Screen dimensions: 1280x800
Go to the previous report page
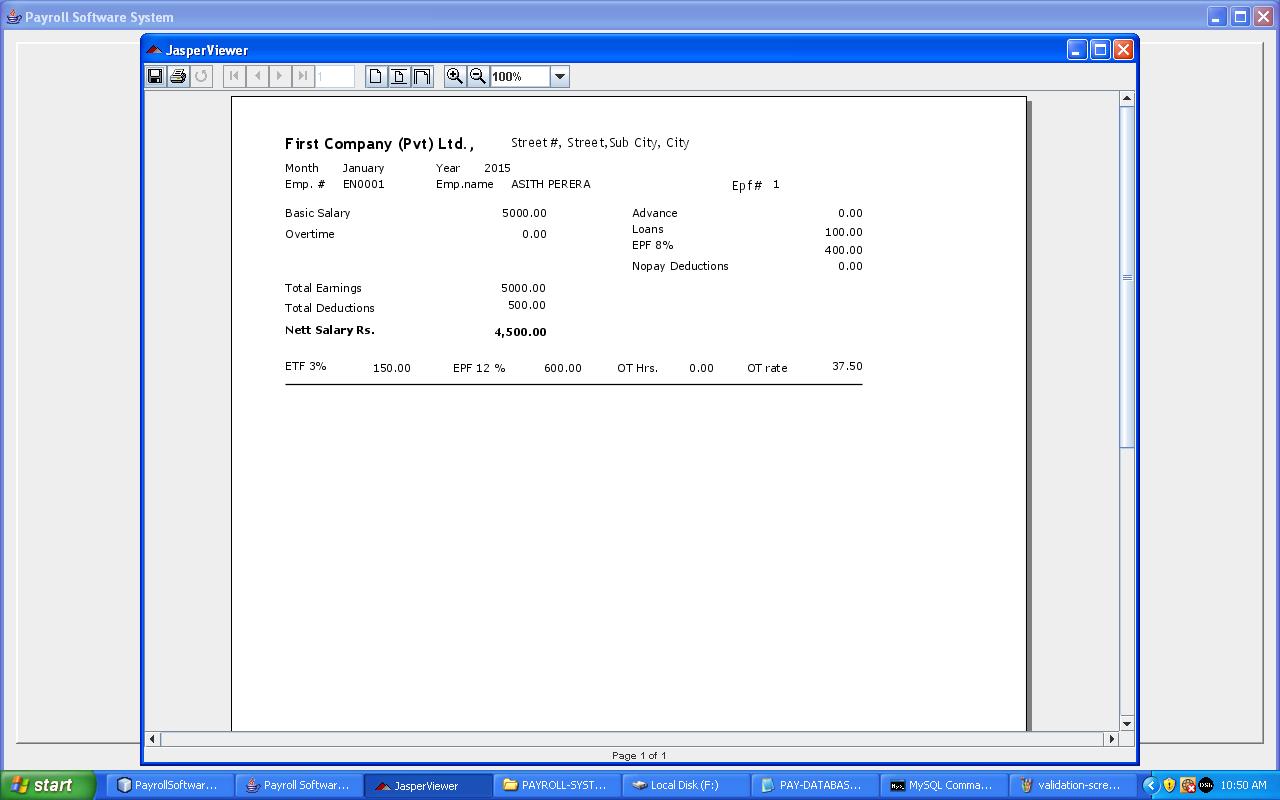(256, 76)
